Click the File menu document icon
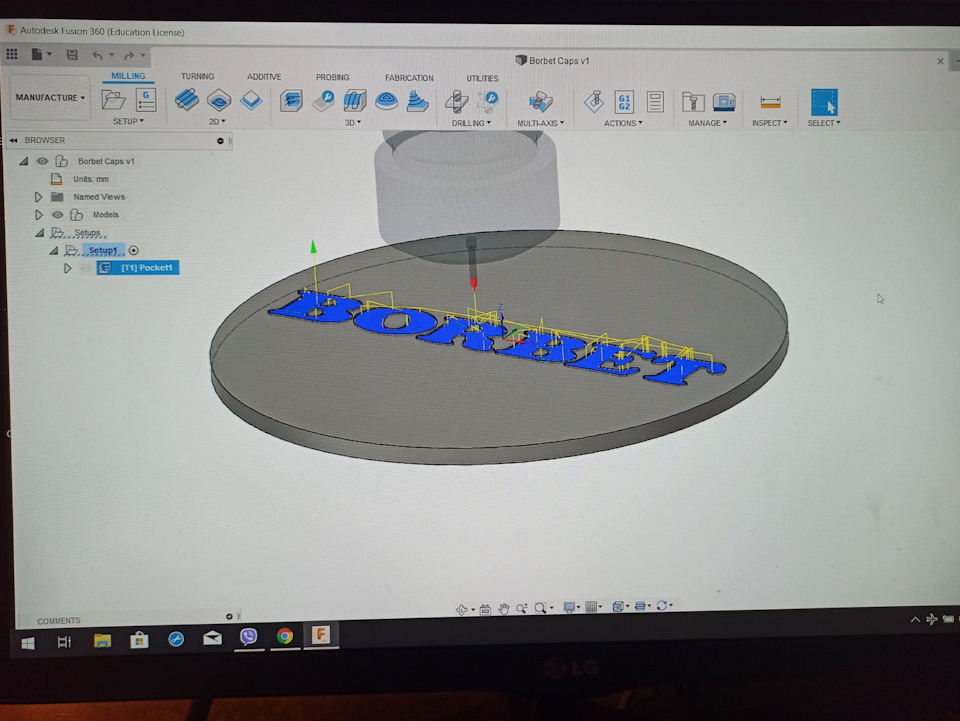 click(37, 54)
